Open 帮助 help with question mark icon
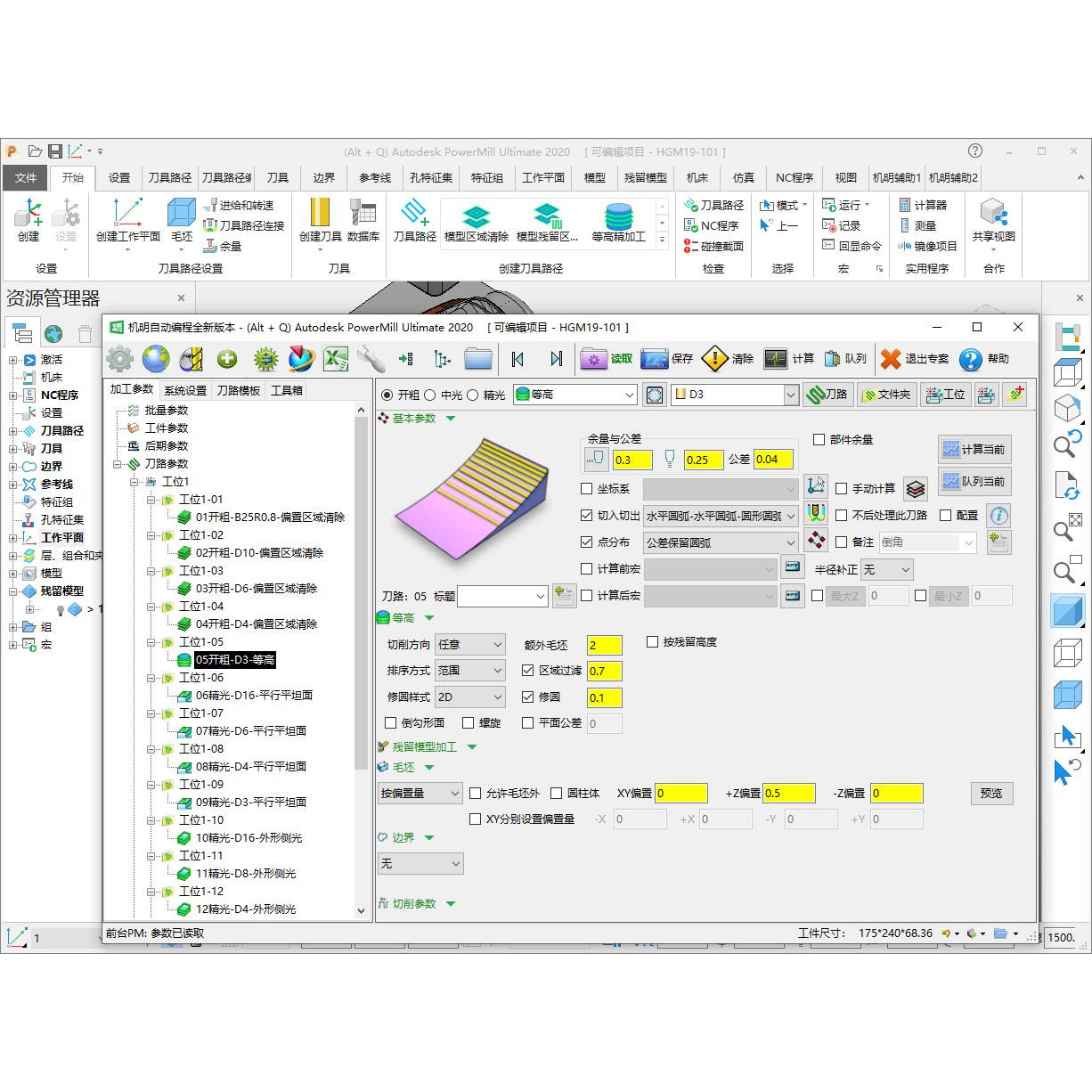Screen dimensions: 1092x1092 [984, 359]
